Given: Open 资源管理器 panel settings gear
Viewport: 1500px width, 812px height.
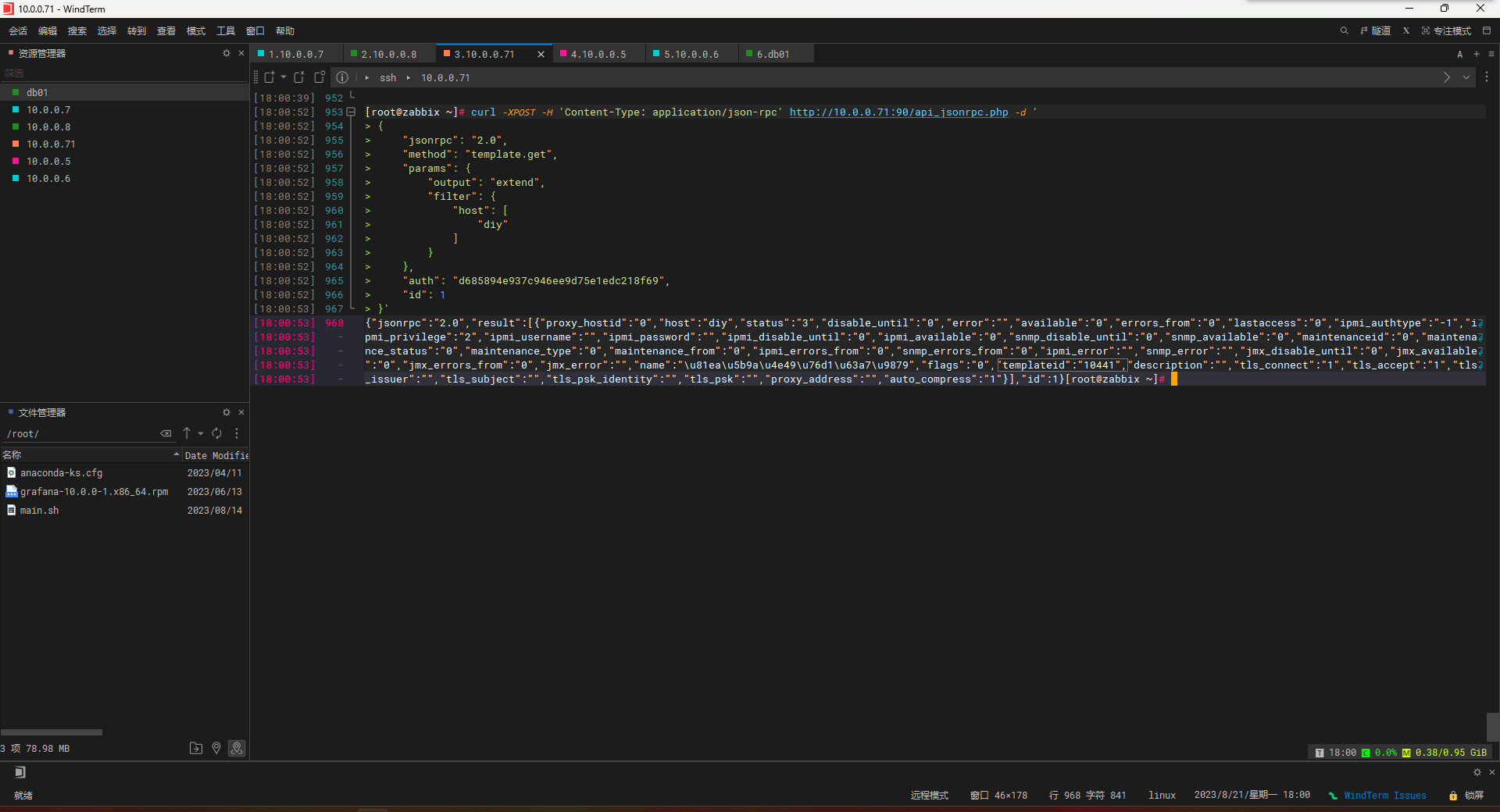Looking at the screenshot, I should [x=227, y=53].
